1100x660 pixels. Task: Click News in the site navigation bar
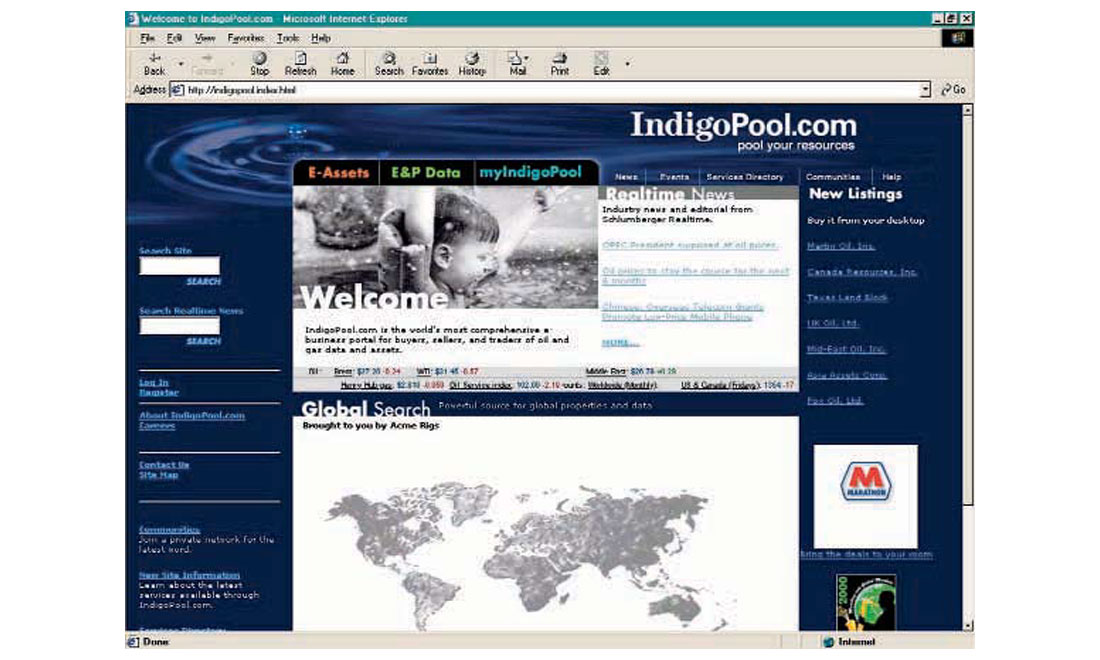click(626, 177)
